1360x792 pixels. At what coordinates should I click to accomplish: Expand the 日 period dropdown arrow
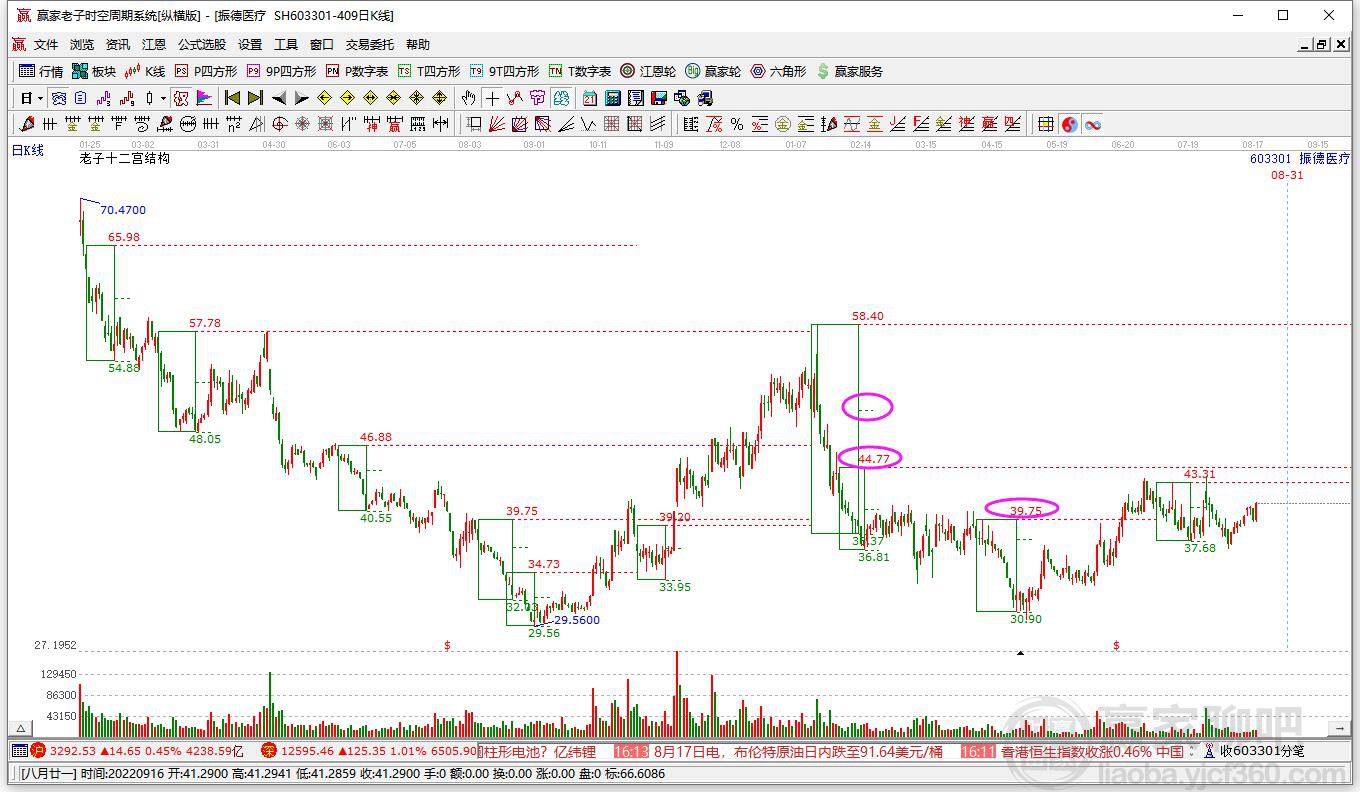click(40, 98)
